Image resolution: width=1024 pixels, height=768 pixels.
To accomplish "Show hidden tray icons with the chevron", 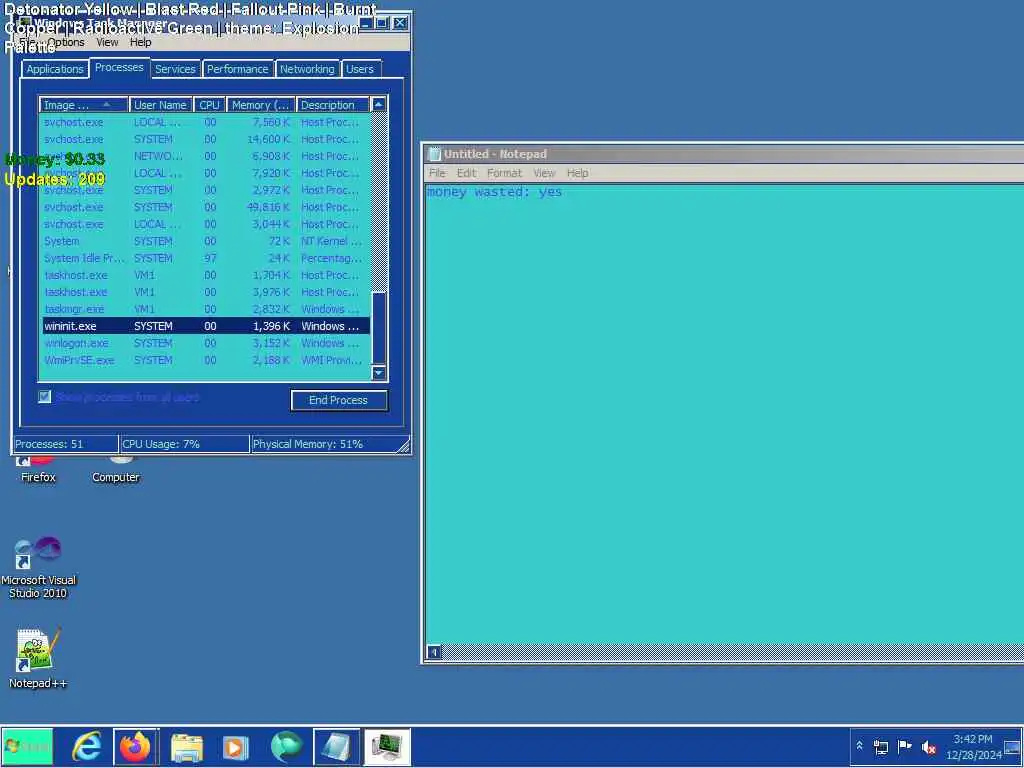I will (x=859, y=746).
